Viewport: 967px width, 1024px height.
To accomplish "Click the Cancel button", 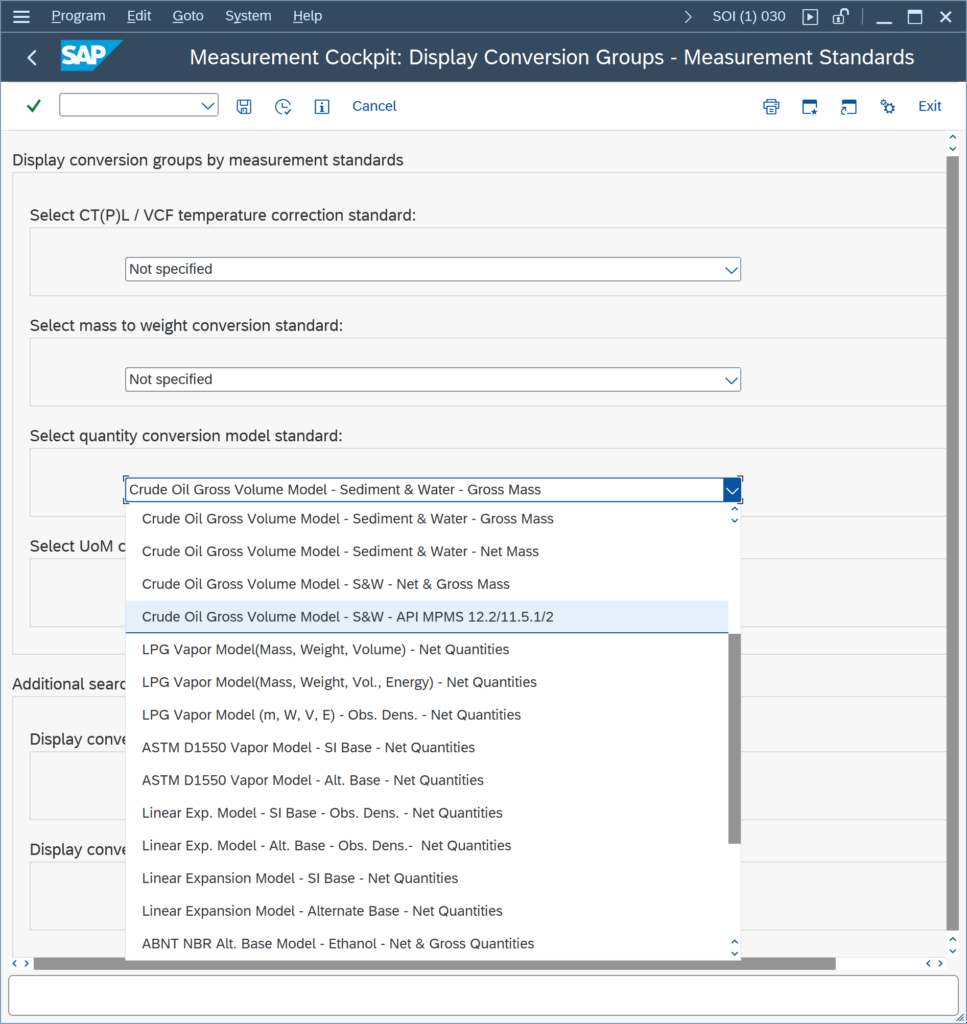I will pos(374,106).
